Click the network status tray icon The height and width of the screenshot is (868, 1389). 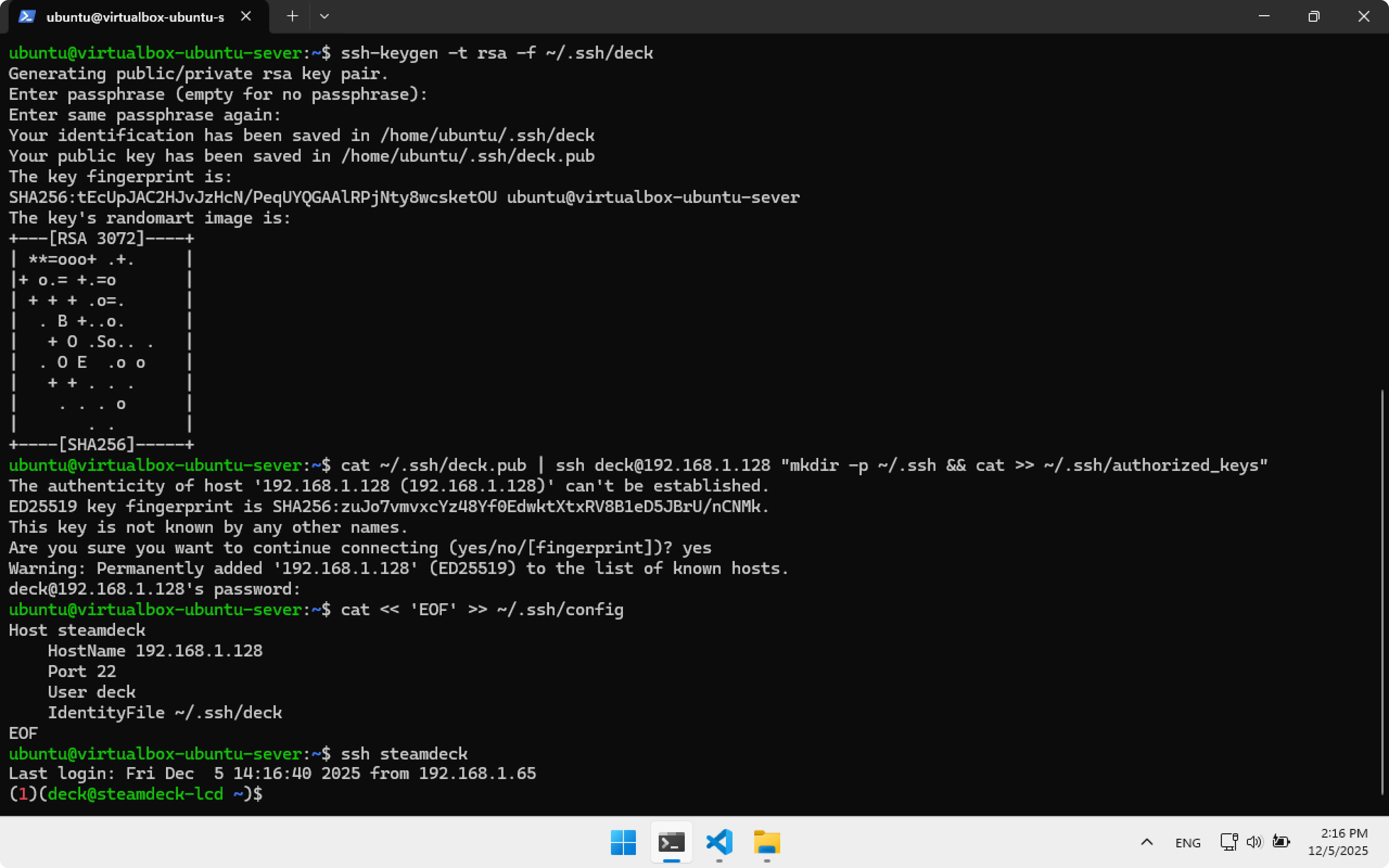click(x=1229, y=841)
